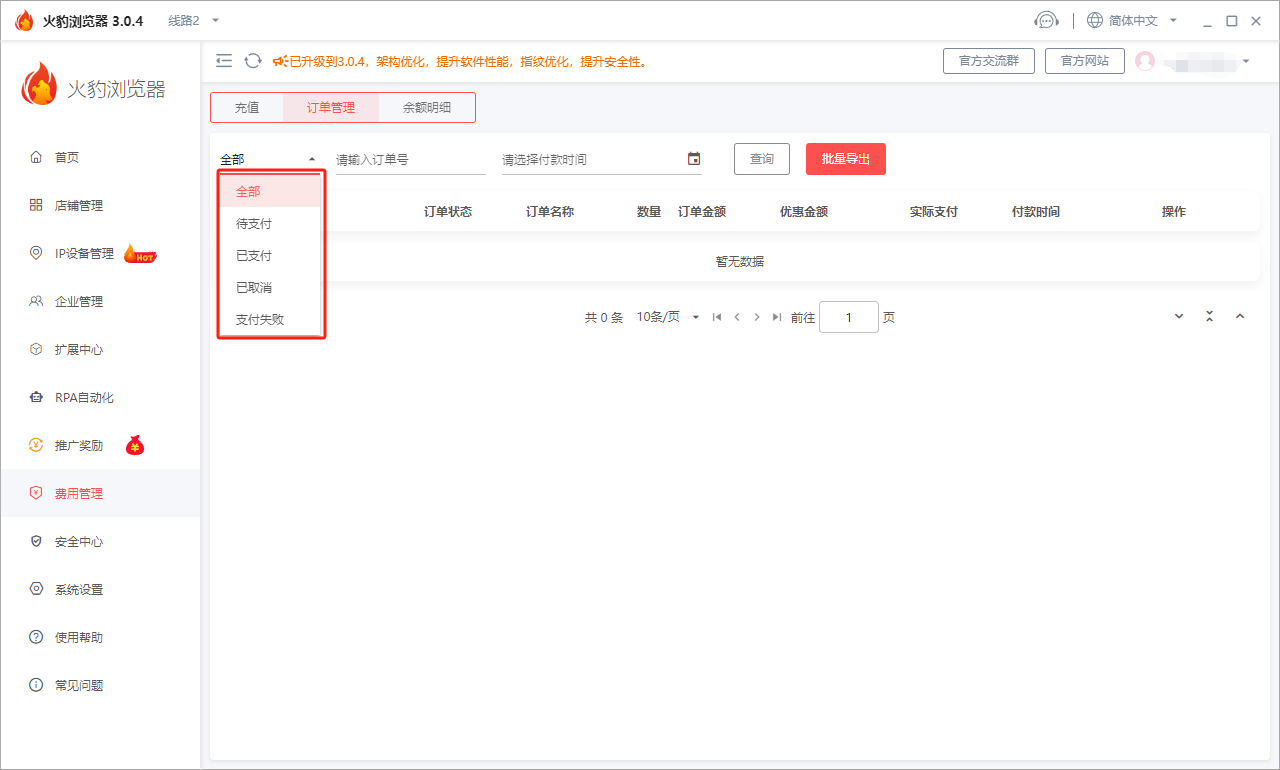Expand the 10条/页 page size dropdown

[668, 317]
